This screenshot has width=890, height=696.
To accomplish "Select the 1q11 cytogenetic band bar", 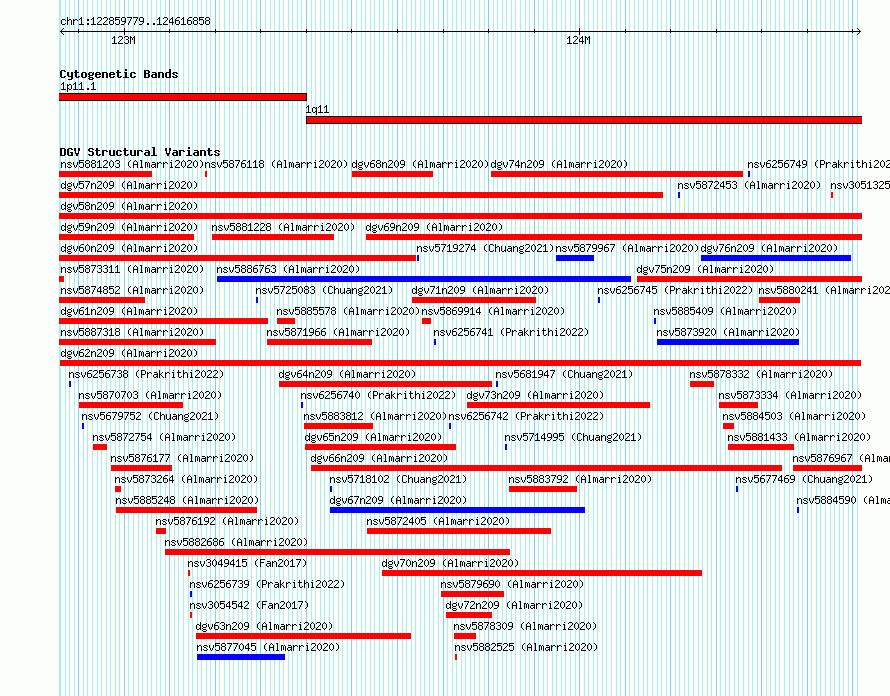I will pyautogui.click(x=584, y=120).
